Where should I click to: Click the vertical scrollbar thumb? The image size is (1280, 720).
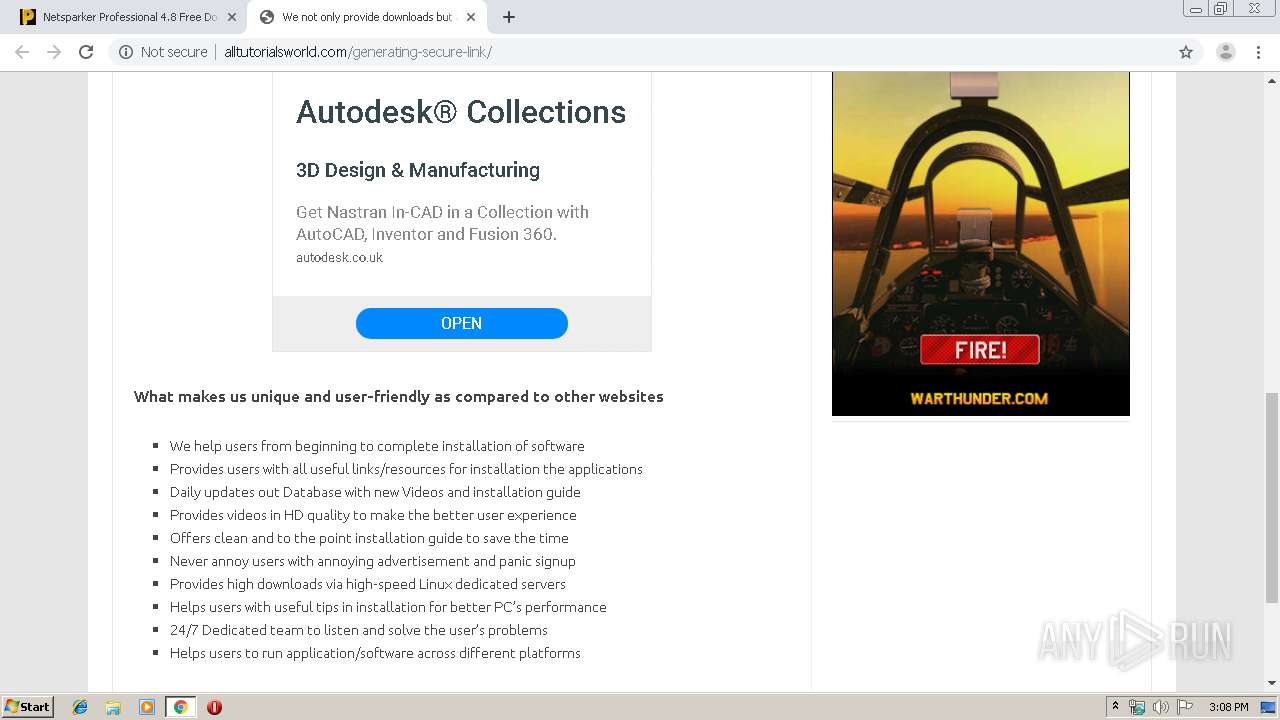[x=1272, y=498]
